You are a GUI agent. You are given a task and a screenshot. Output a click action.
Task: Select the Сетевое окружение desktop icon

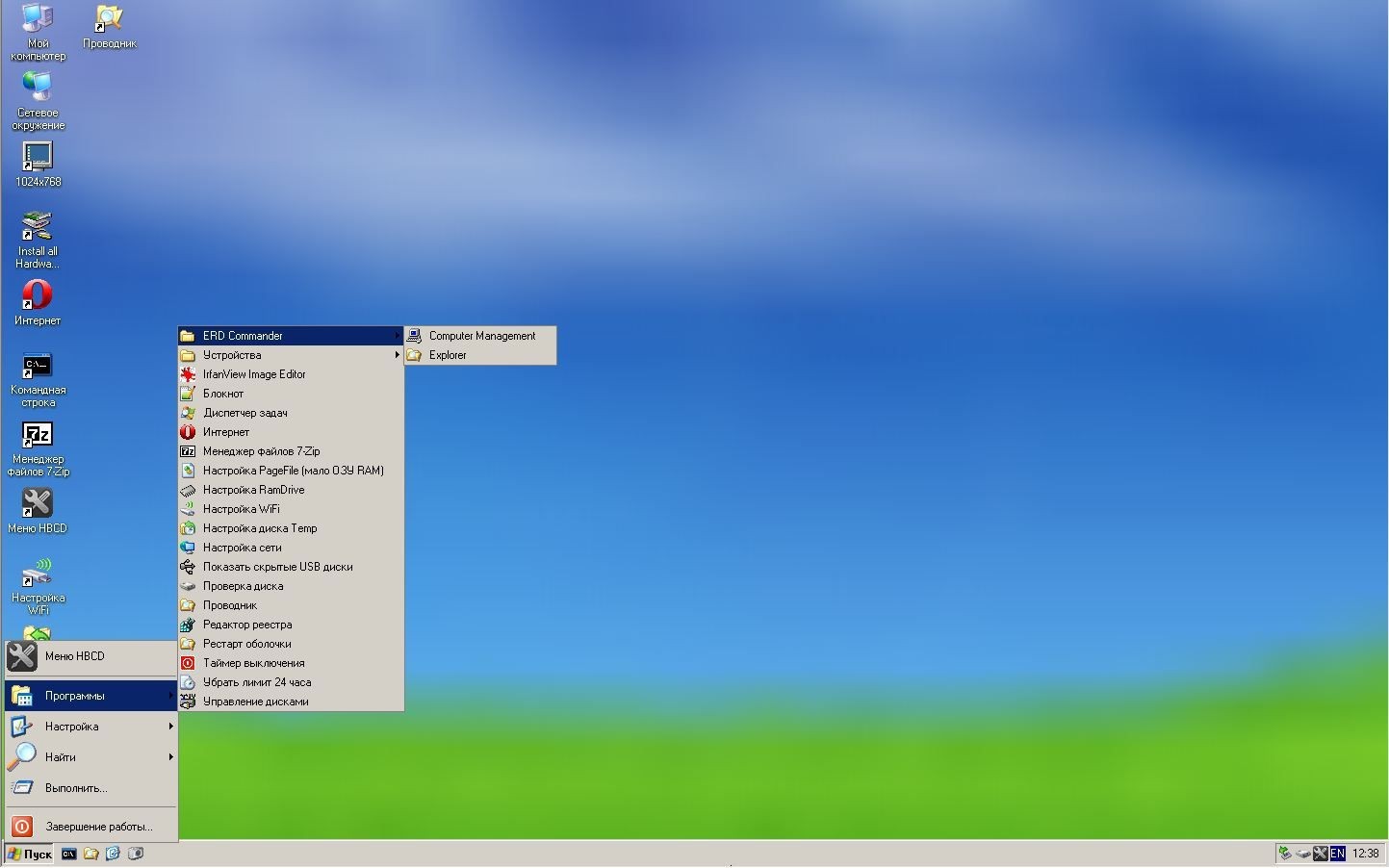tap(38, 101)
